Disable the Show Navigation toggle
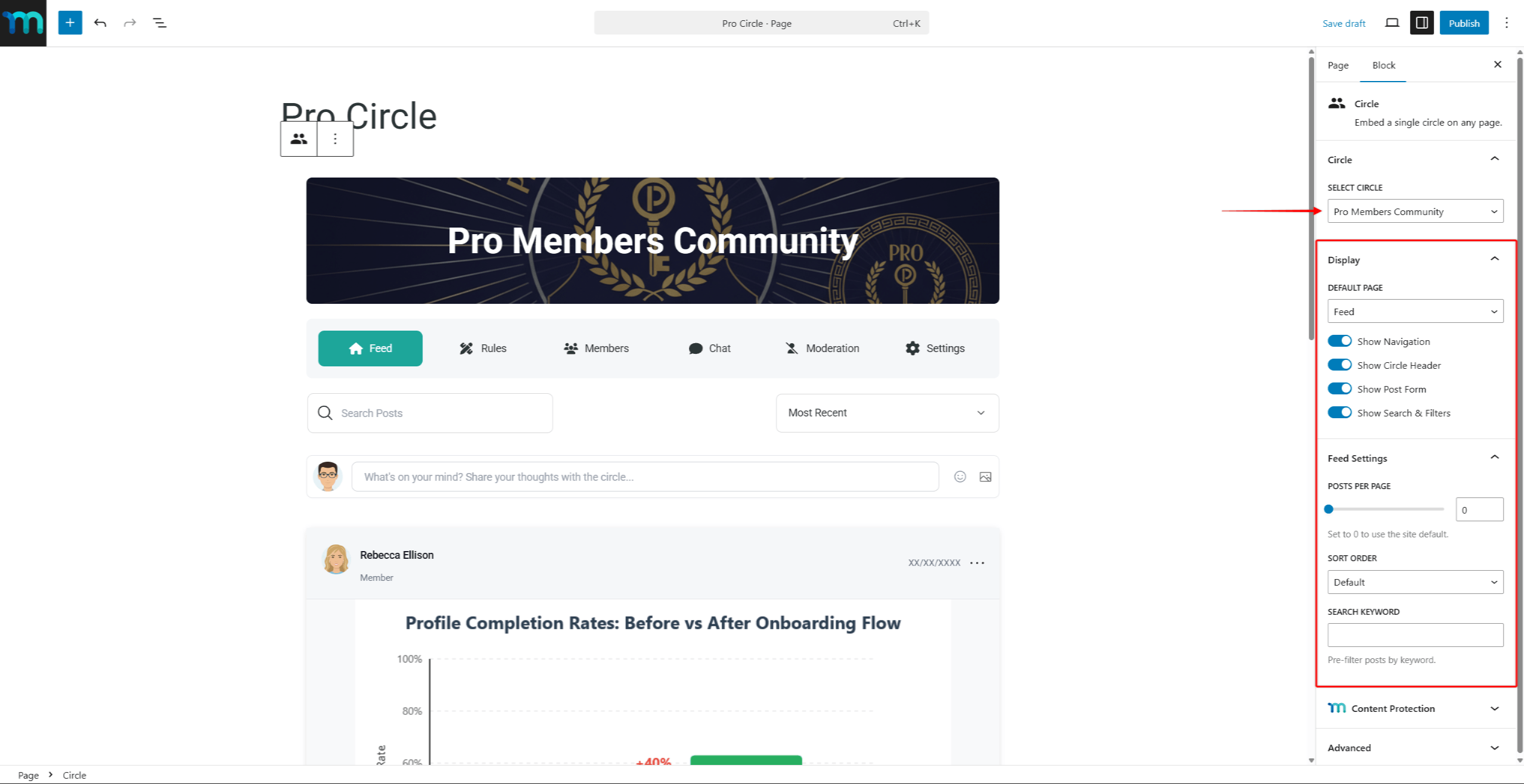 1340,340
